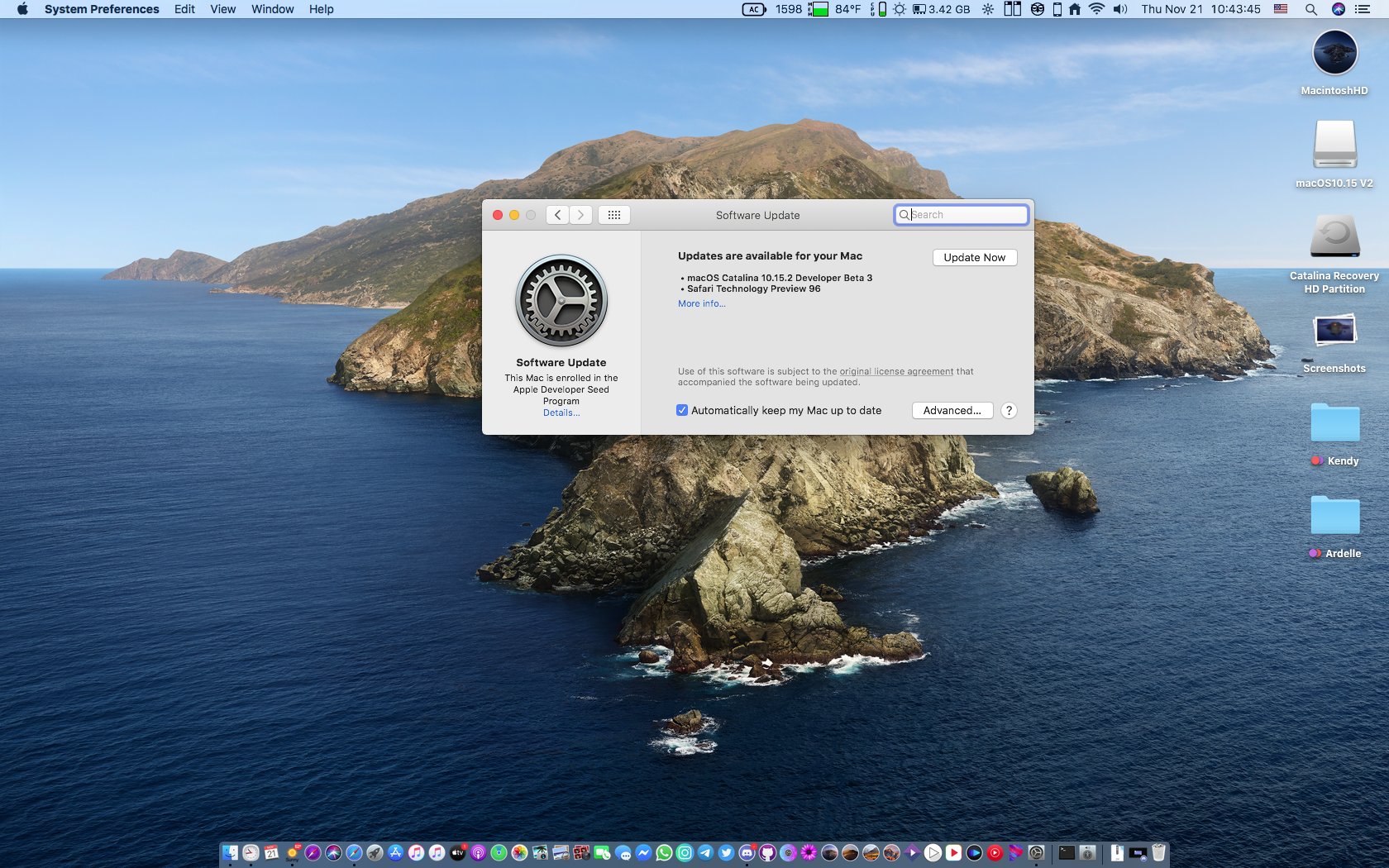Click the help question mark button
The height and width of the screenshot is (868, 1389).
1009,411
